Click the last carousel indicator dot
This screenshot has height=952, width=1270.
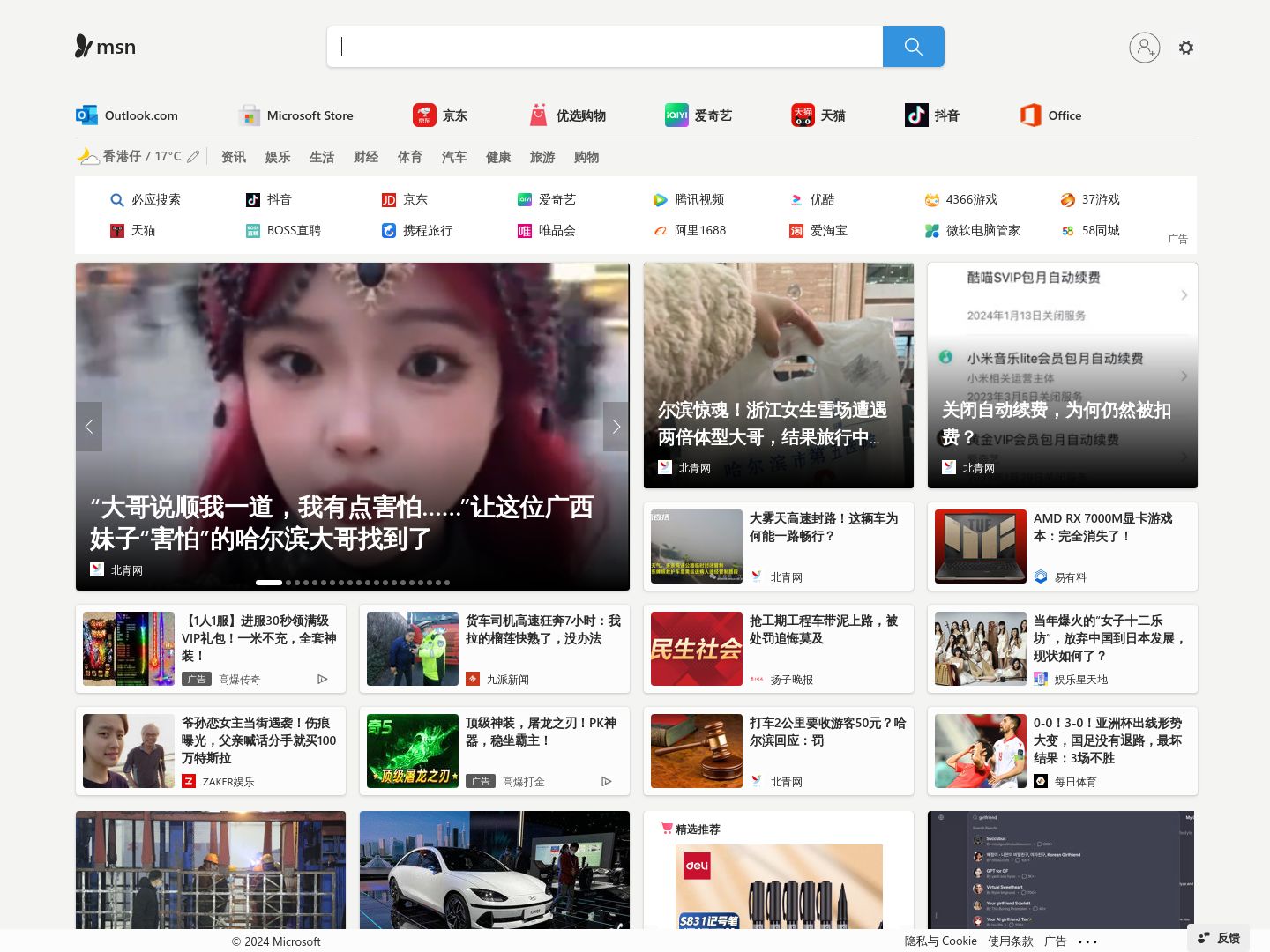coord(447,583)
